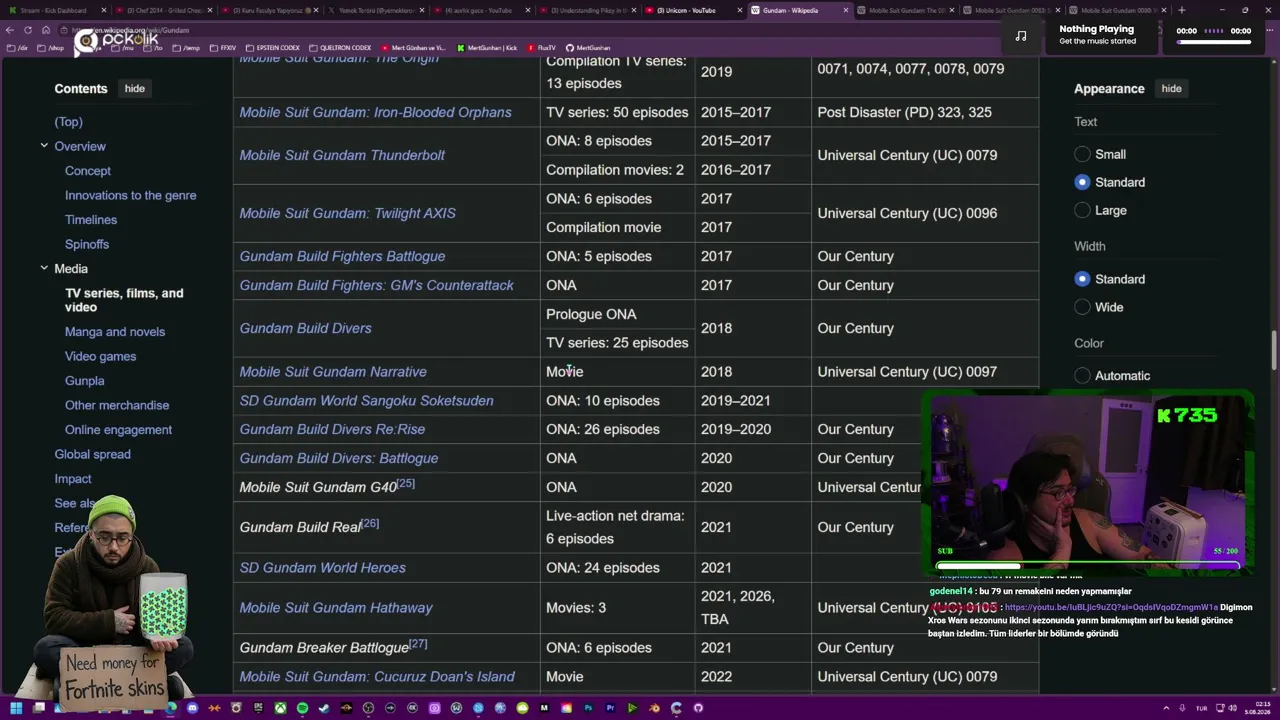Switch to the Unicorn - YouTube tab

693,10
